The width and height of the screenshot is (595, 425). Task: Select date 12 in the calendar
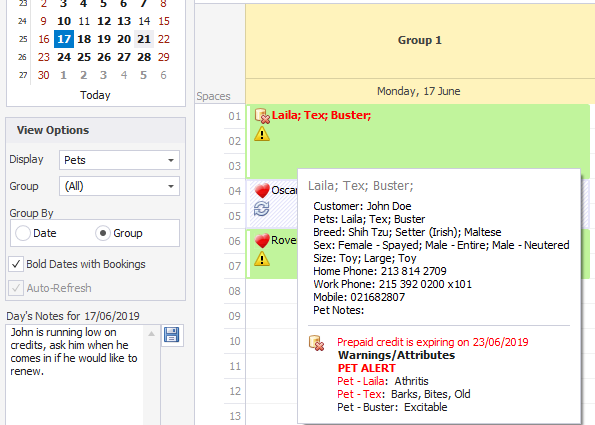(104, 21)
